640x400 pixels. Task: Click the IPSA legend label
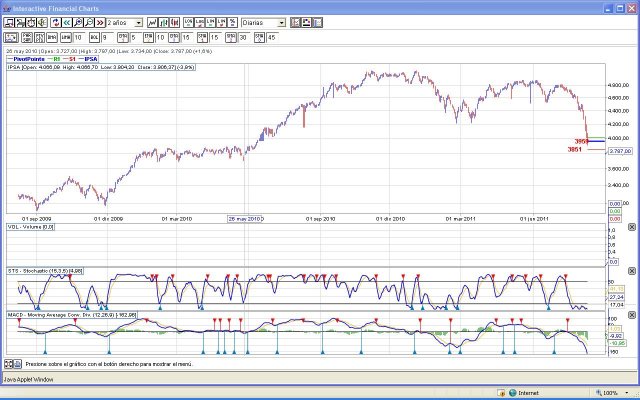(91, 59)
